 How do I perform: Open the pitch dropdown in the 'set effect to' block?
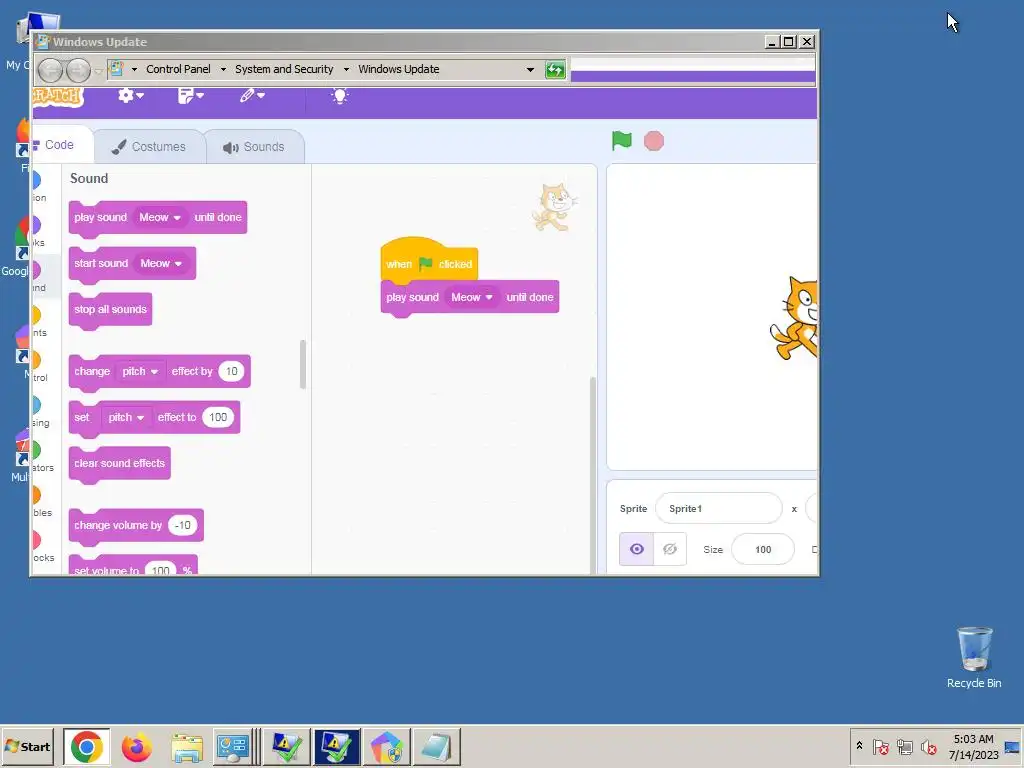tap(126, 417)
